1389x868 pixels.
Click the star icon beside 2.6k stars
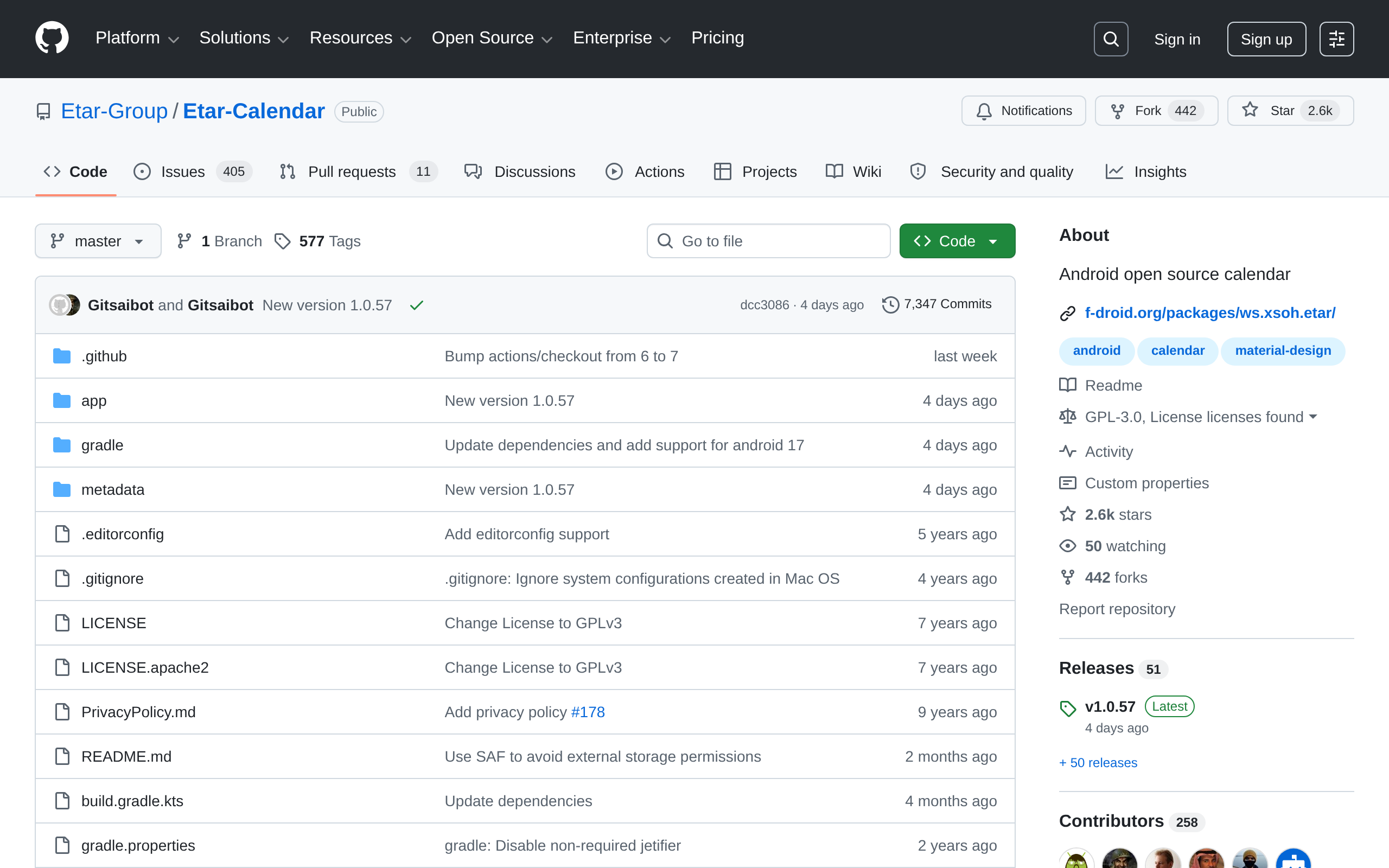point(1068,514)
